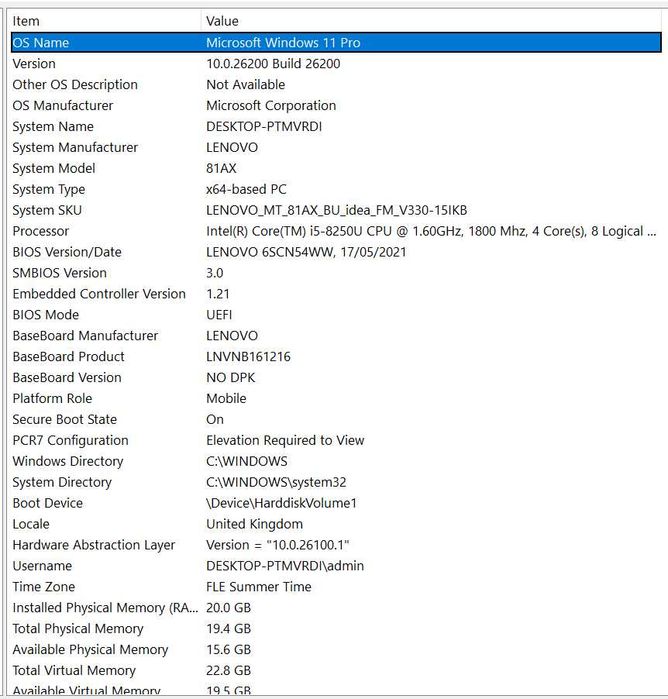Click the value DESKTOP-PTMVRDI\admin

coord(285,566)
